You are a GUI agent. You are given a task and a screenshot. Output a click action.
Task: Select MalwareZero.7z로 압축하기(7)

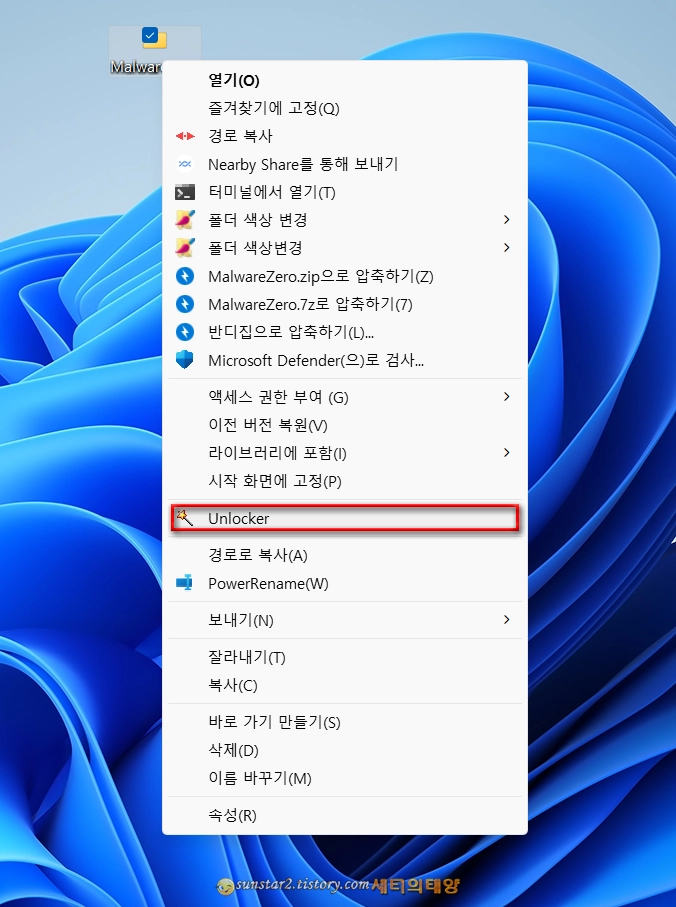(x=345, y=304)
